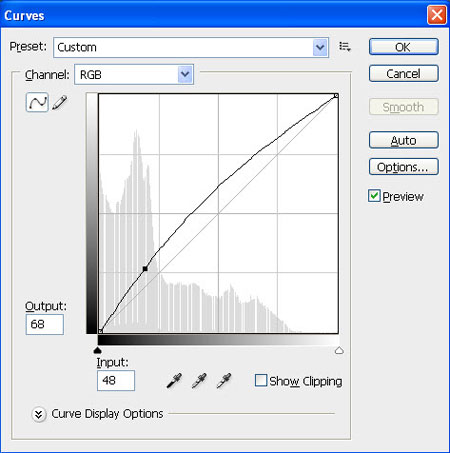Close the Curves dialog

[437, 15]
